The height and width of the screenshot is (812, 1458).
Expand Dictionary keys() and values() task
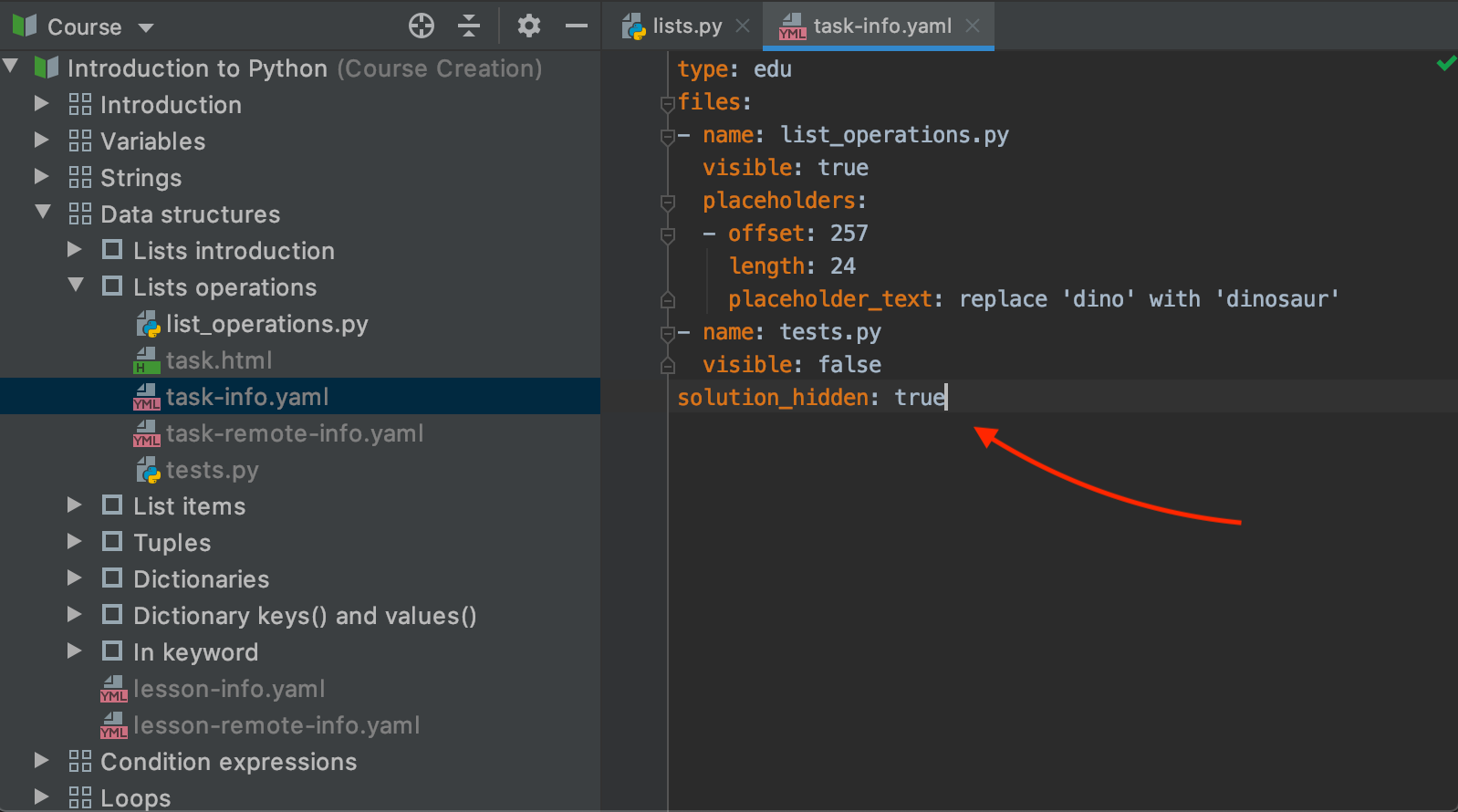point(75,614)
